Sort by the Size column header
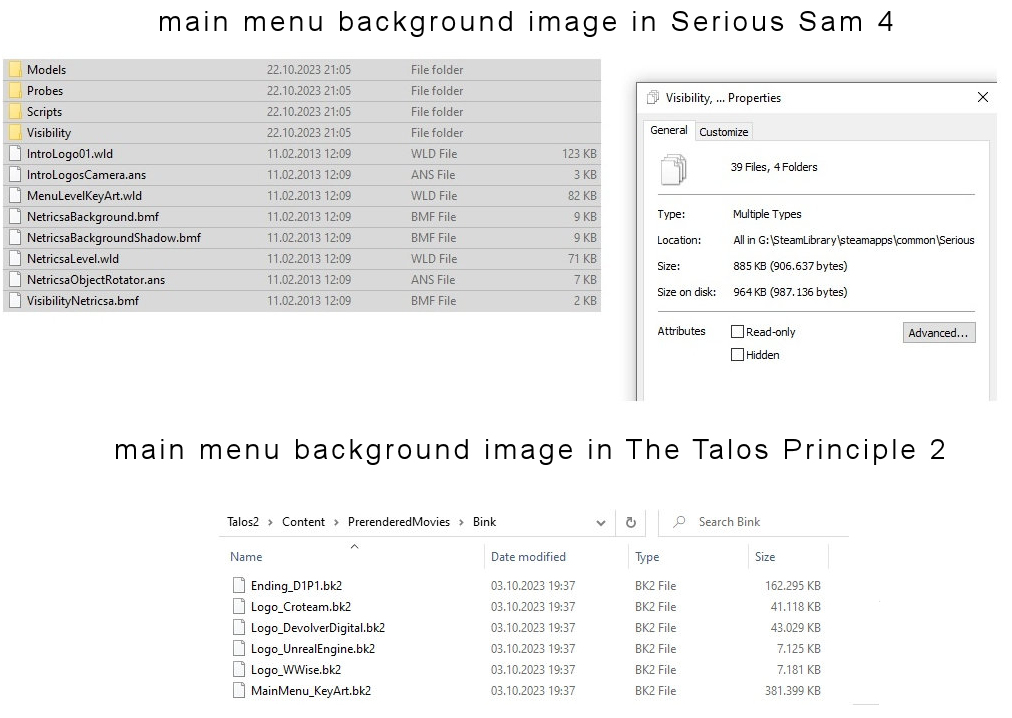The width and height of the screenshot is (1012, 718). click(x=765, y=557)
